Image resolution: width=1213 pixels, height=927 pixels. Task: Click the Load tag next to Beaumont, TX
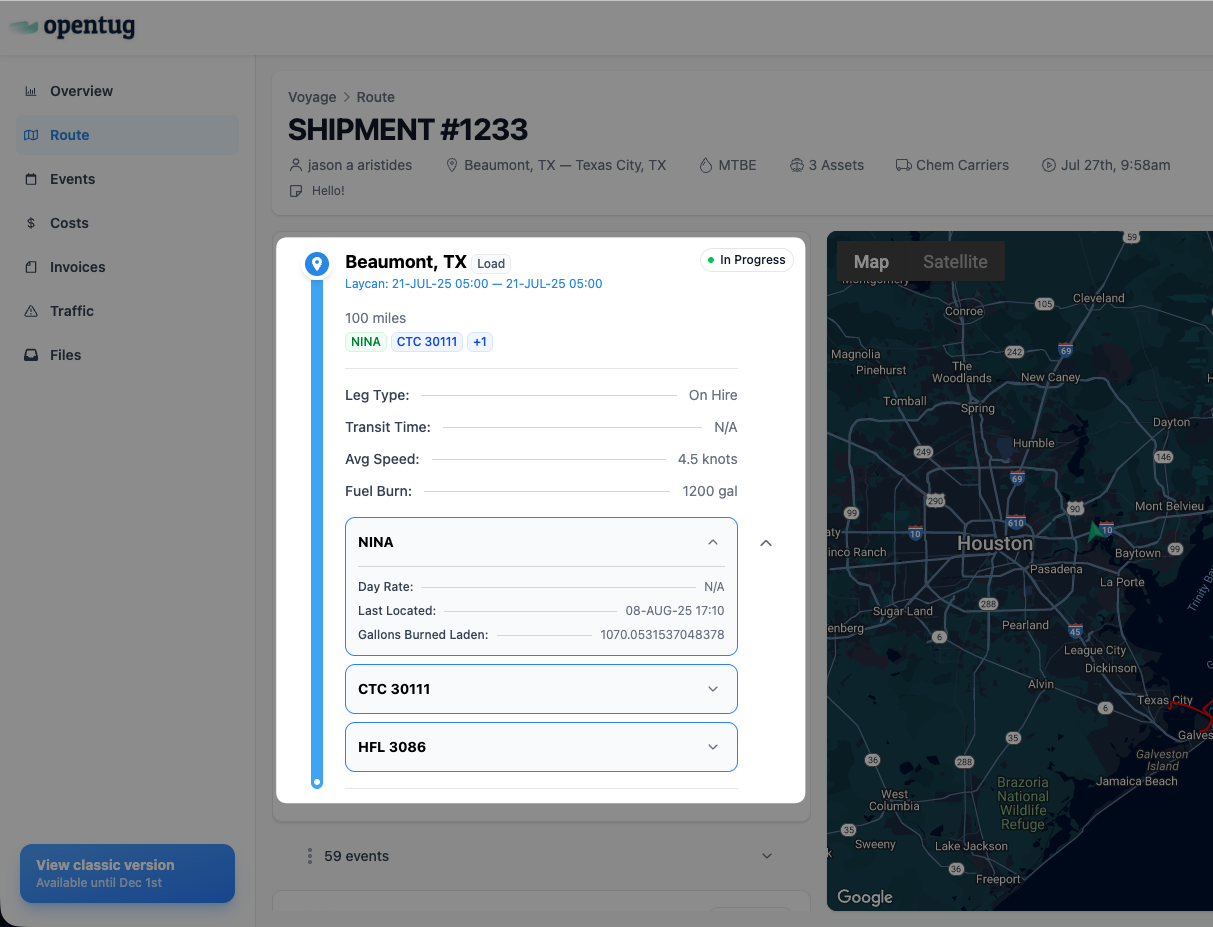491,264
